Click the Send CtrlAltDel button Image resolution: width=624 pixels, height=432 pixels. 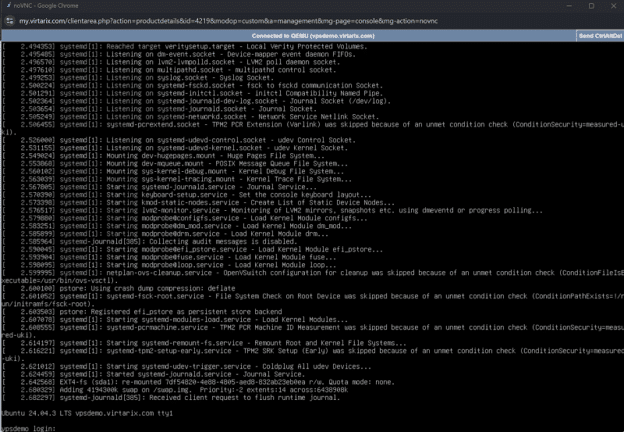pyautogui.click(x=599, y=35)
